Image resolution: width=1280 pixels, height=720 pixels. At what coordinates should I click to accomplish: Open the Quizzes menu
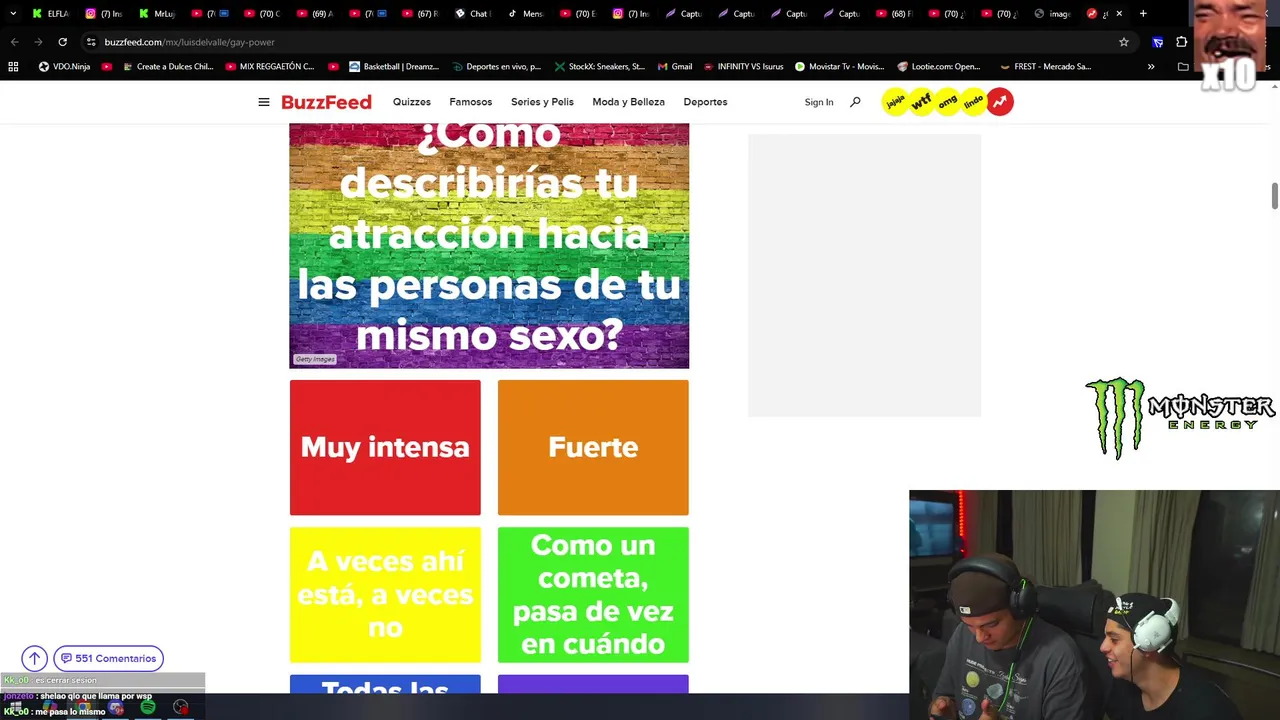tap(412, 102)
